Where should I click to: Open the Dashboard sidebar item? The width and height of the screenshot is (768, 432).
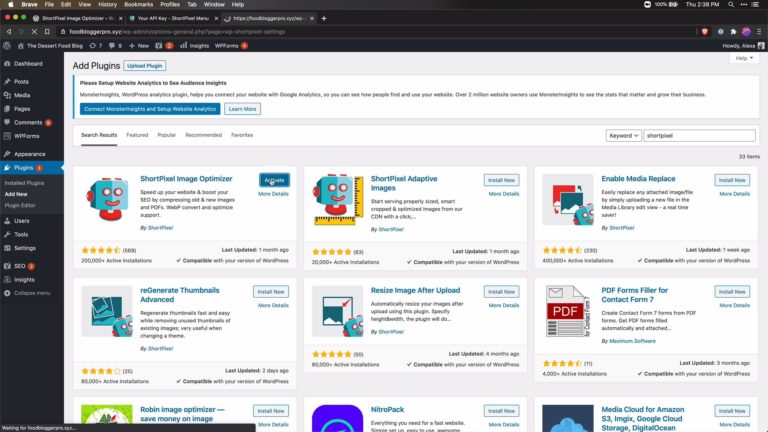[28, 64]
